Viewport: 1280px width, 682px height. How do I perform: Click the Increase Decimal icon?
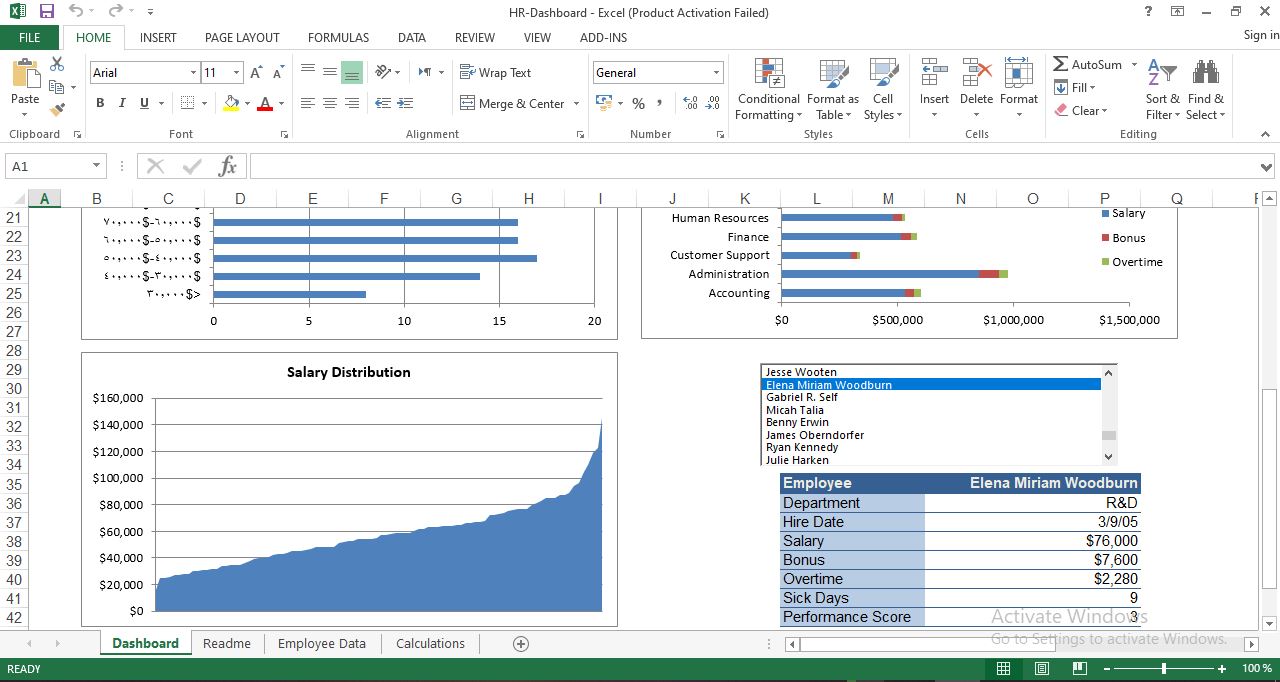tap(690, 100)
